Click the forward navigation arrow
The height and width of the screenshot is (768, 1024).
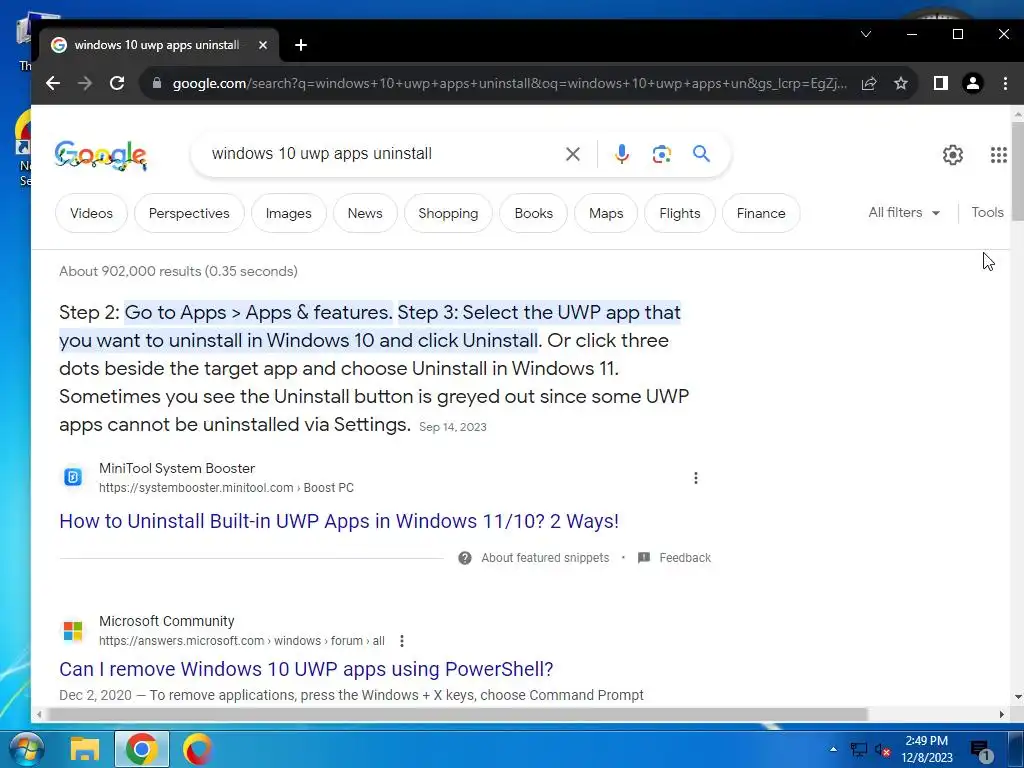coord(85,83)
